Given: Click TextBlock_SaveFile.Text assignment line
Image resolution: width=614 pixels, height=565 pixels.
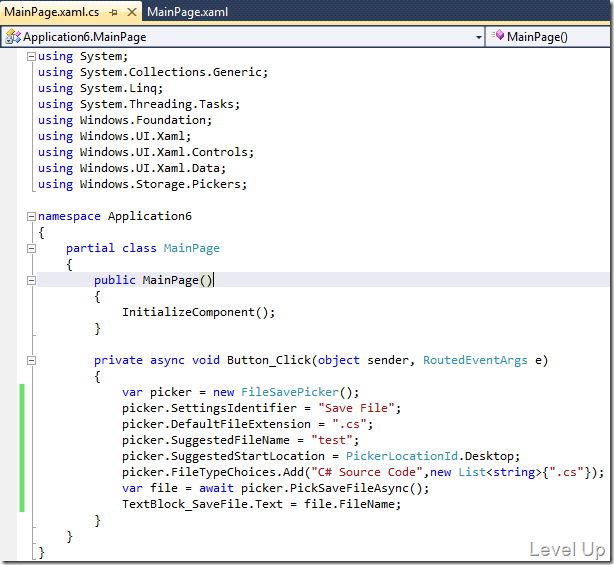Looking at the screenshot, I should pos(262,504).
